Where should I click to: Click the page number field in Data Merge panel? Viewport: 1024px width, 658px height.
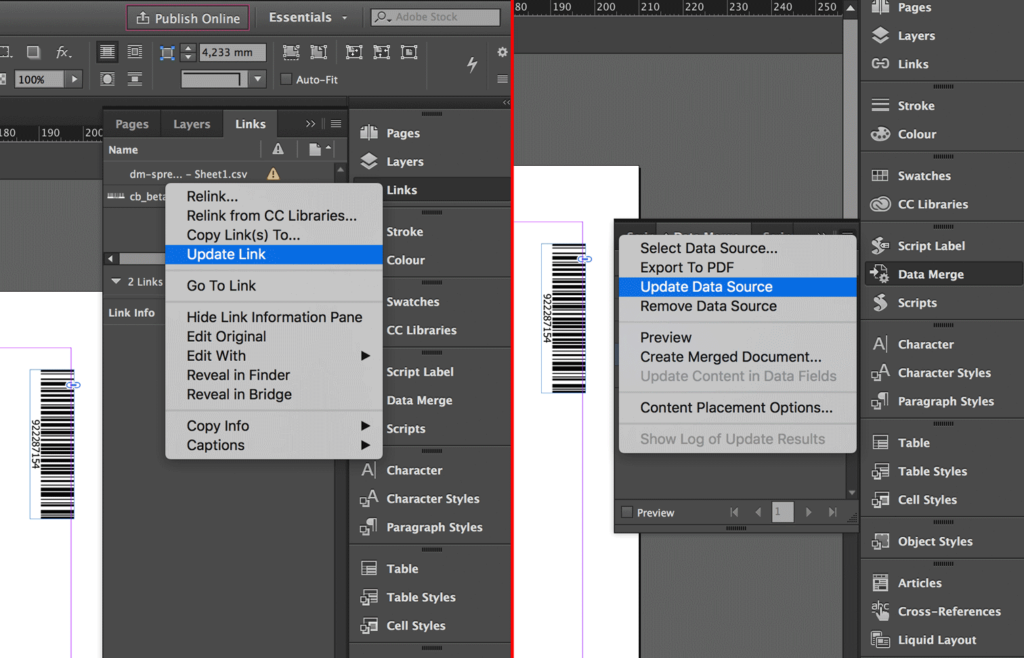[782, 512]
